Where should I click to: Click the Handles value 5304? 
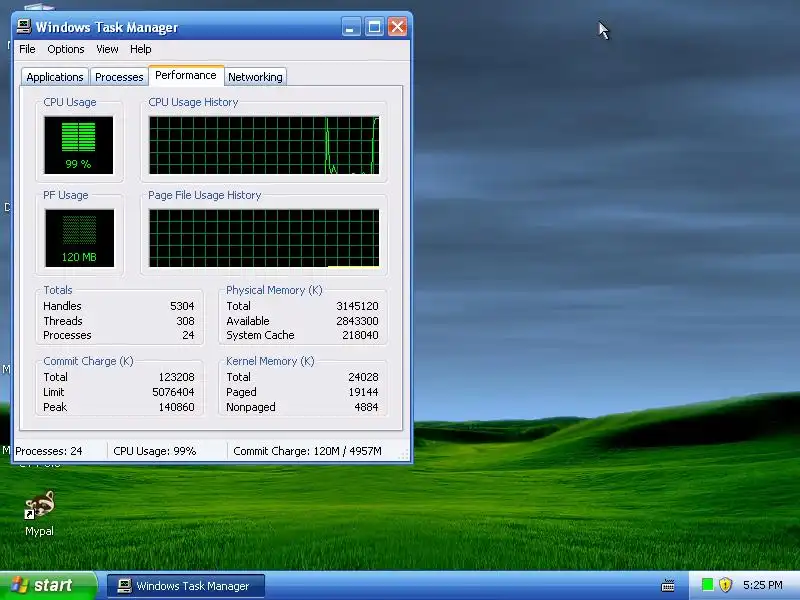[x=182, y=306]
